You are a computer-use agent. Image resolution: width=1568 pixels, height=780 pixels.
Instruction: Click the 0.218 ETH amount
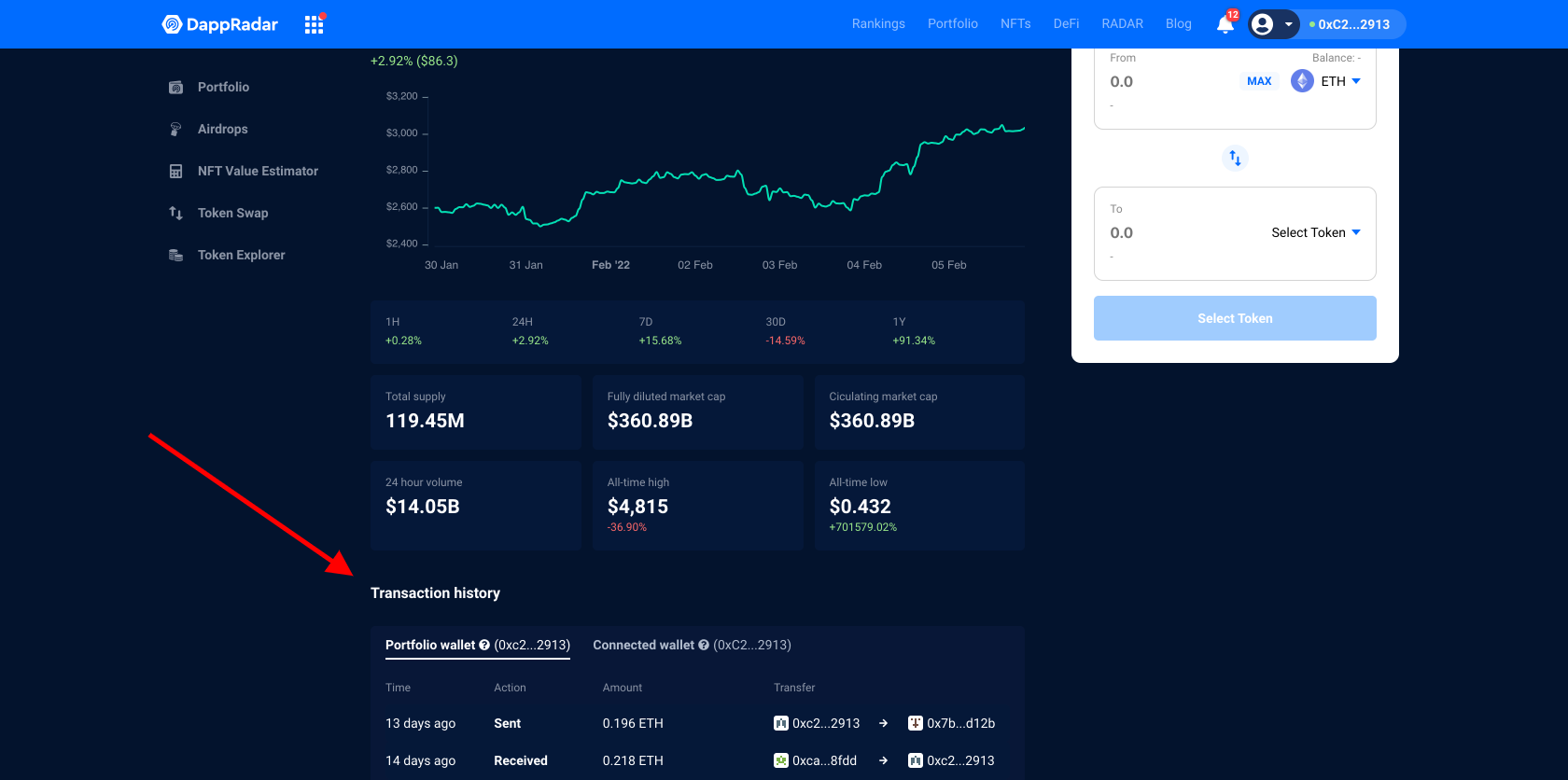[633, 760]
